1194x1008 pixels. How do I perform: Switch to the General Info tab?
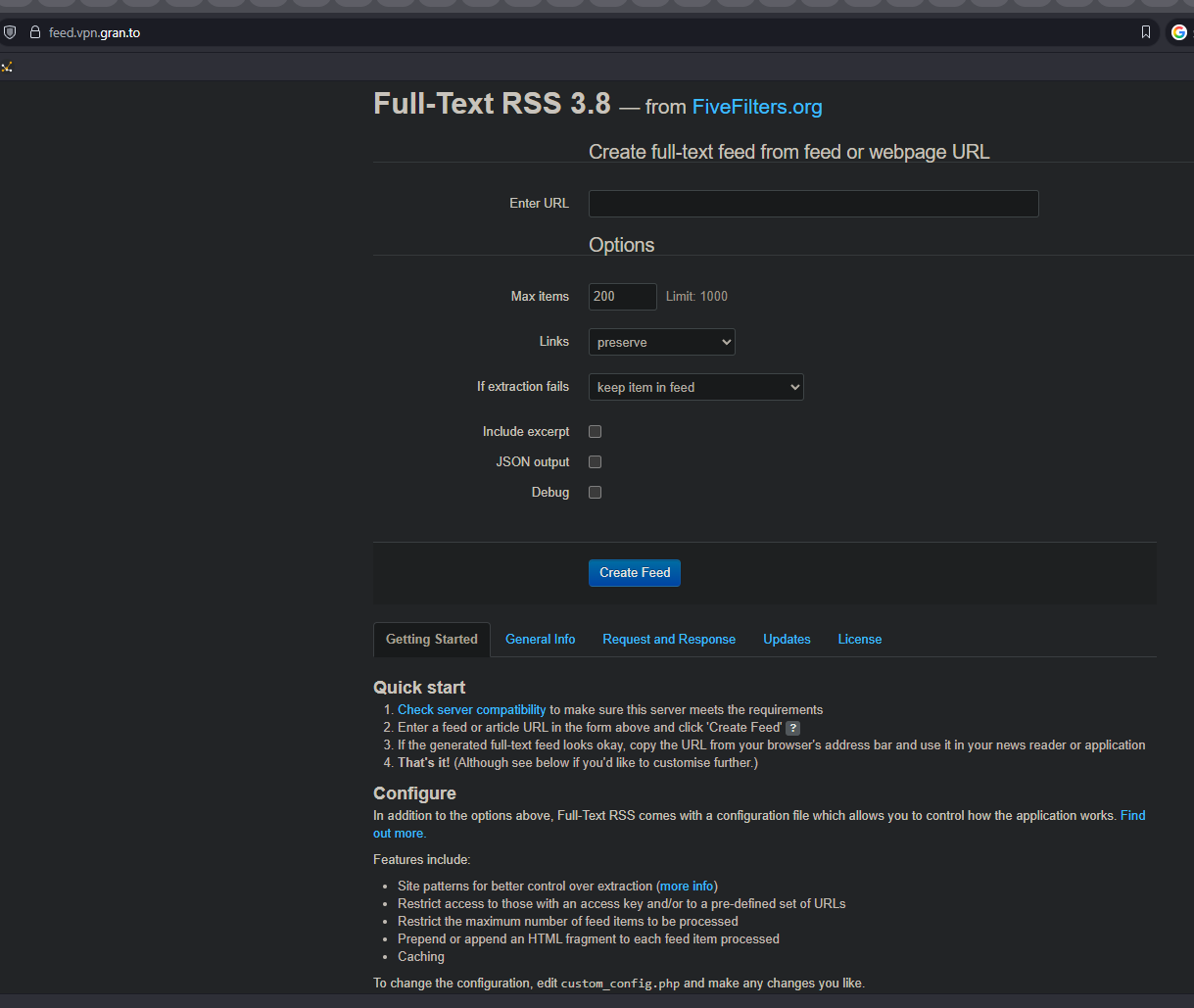[x=540, y=640]
